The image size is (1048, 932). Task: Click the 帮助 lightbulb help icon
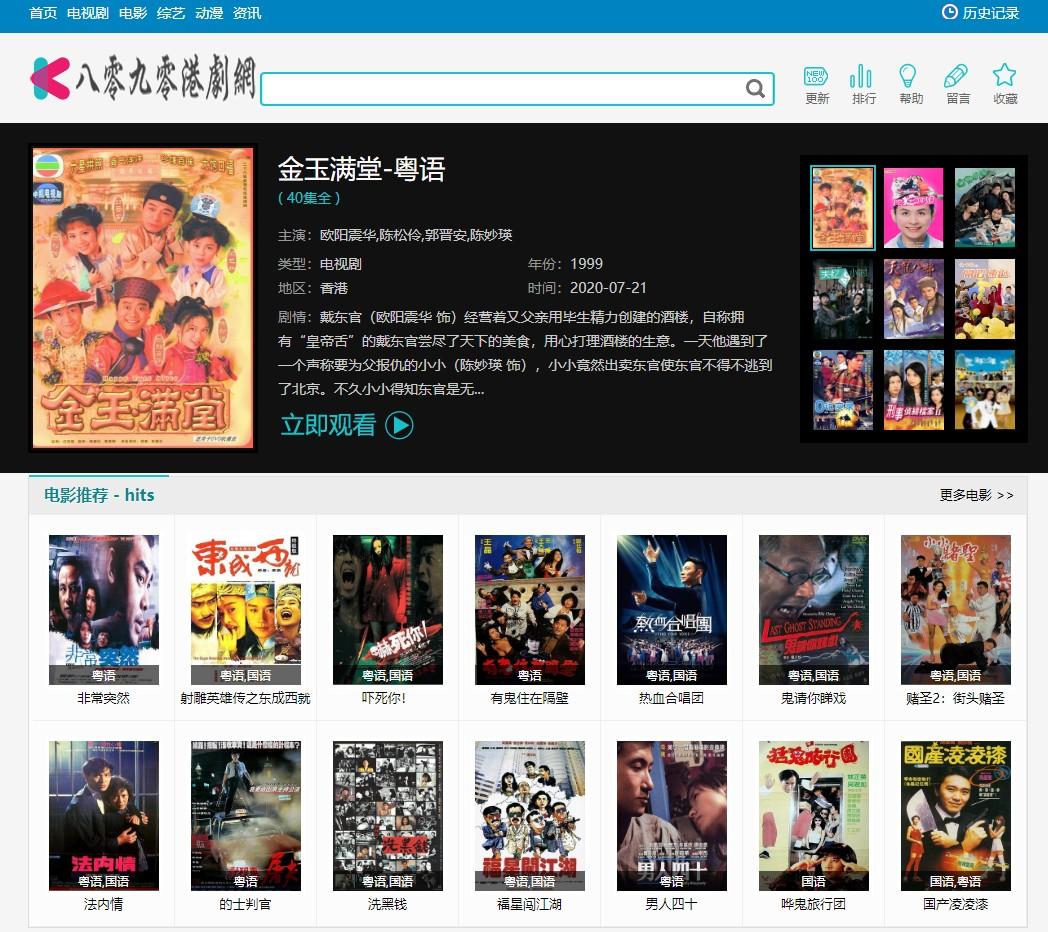tap(910, 77)
